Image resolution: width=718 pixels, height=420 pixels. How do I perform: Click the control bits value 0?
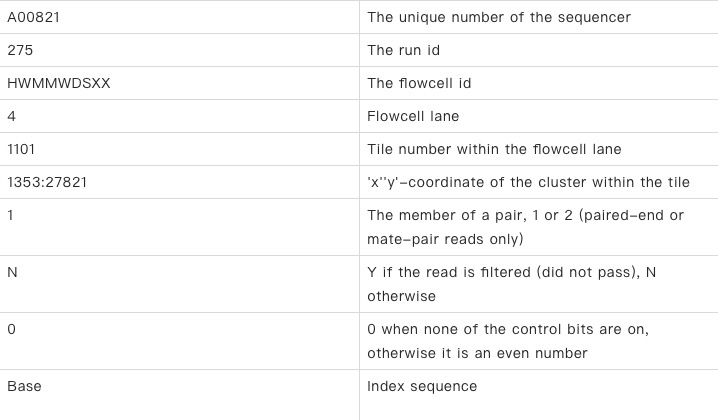11,329
